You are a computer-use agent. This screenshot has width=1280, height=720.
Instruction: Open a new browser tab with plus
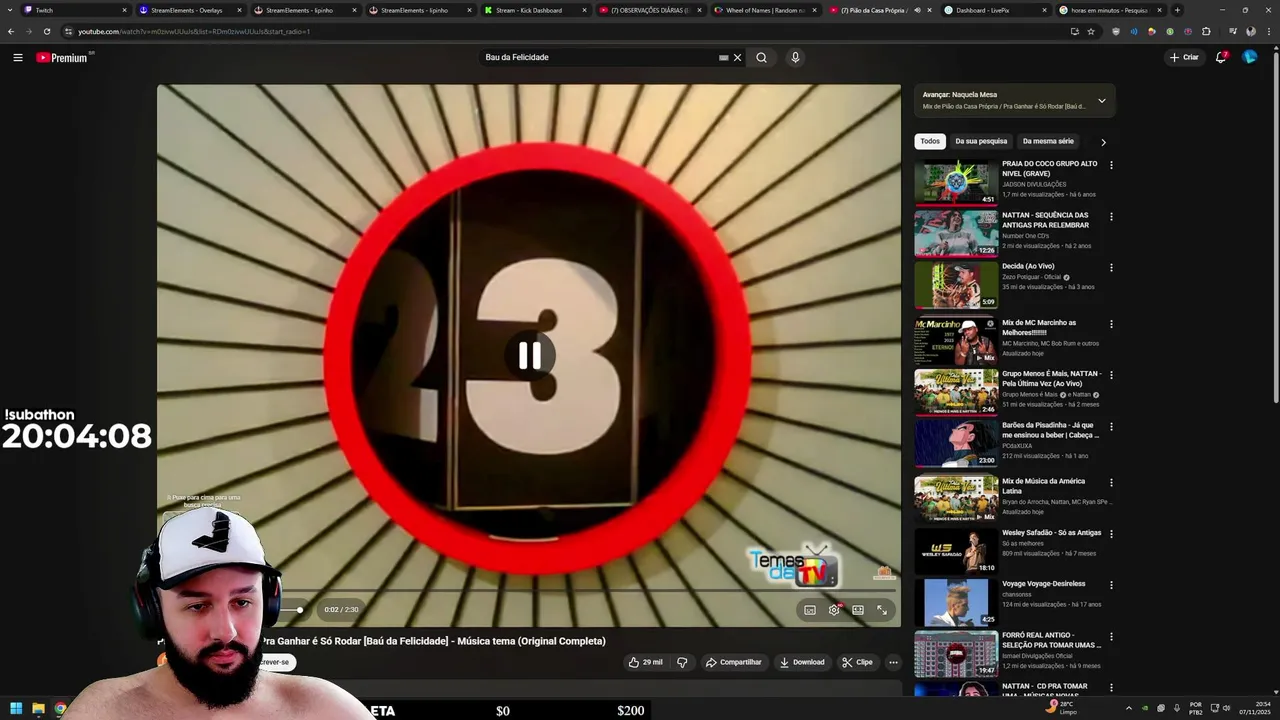pos(1177,10)
